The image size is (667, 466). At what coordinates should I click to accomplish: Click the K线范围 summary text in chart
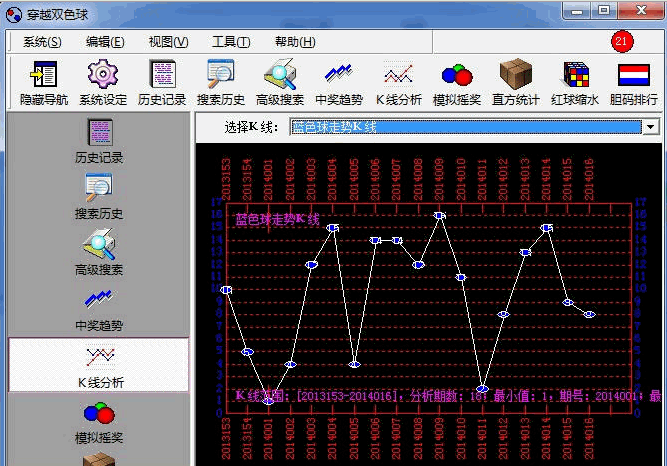pyautogui.click(x=448, y=396)
